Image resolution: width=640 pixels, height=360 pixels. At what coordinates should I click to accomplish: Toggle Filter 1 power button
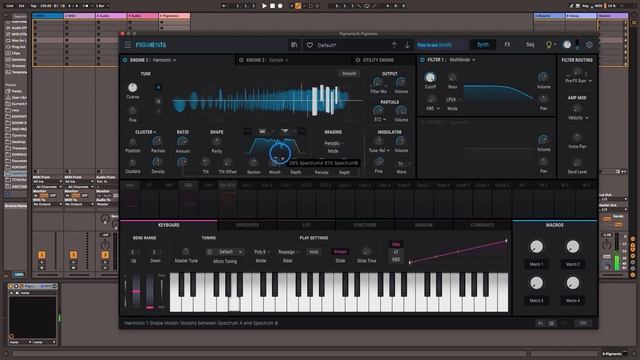tap(422, 60)
